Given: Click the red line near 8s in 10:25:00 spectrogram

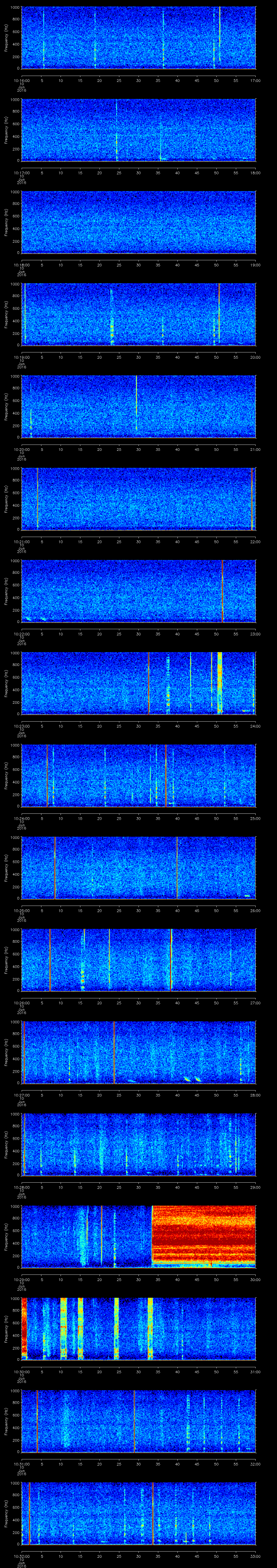Looking at the screenshot, I should tap(55, 867).
